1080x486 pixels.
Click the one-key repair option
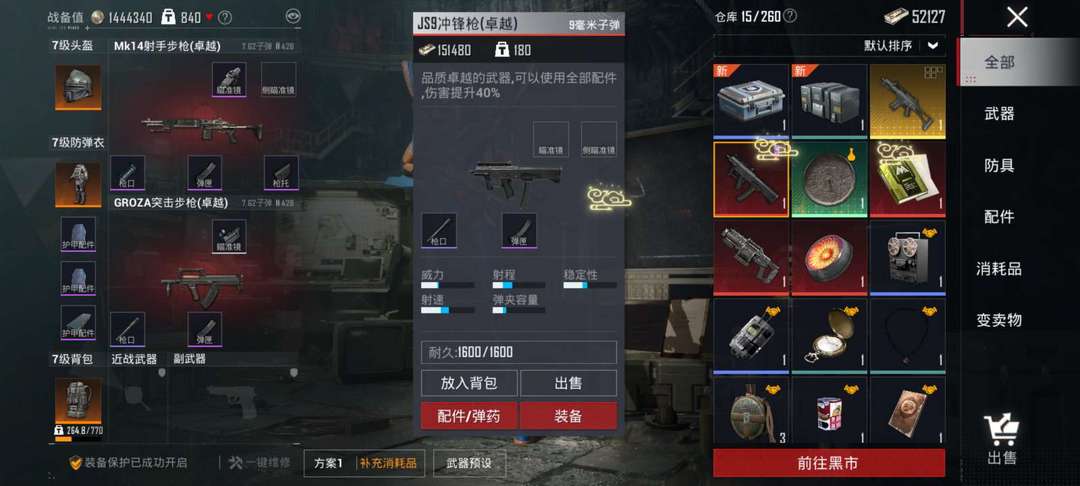(259, 463)
